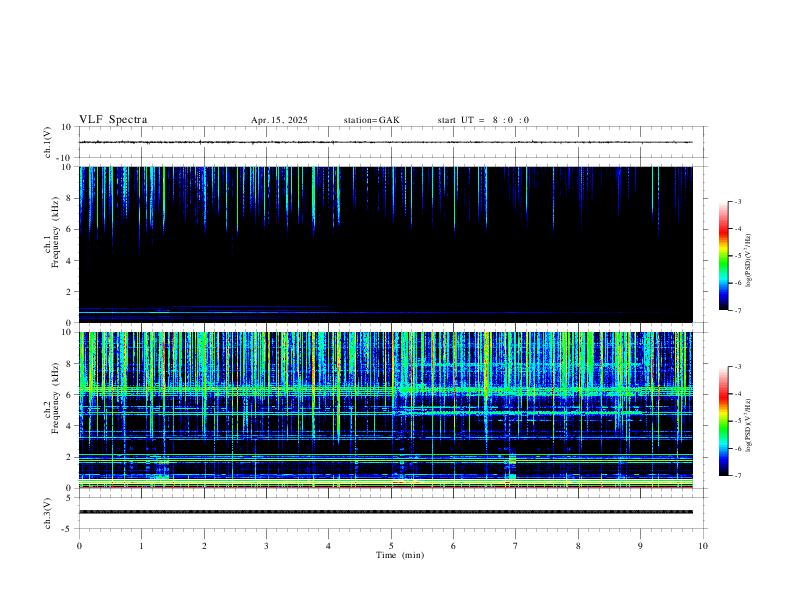
Task: Click the '9' tick on the Time axis
Action: click(640, 546)
